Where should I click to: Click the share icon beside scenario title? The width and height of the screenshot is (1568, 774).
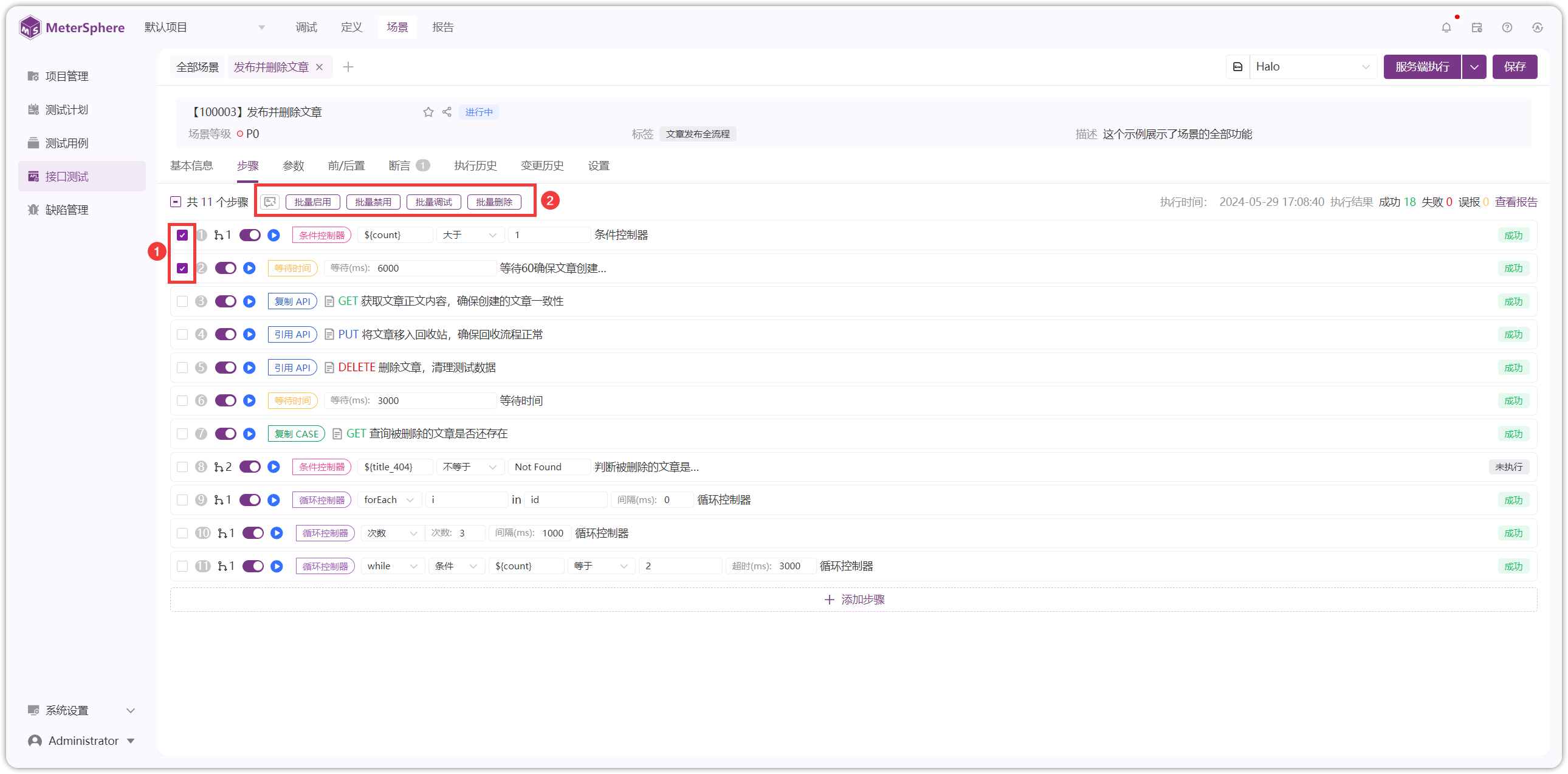(x=447, y=112)
